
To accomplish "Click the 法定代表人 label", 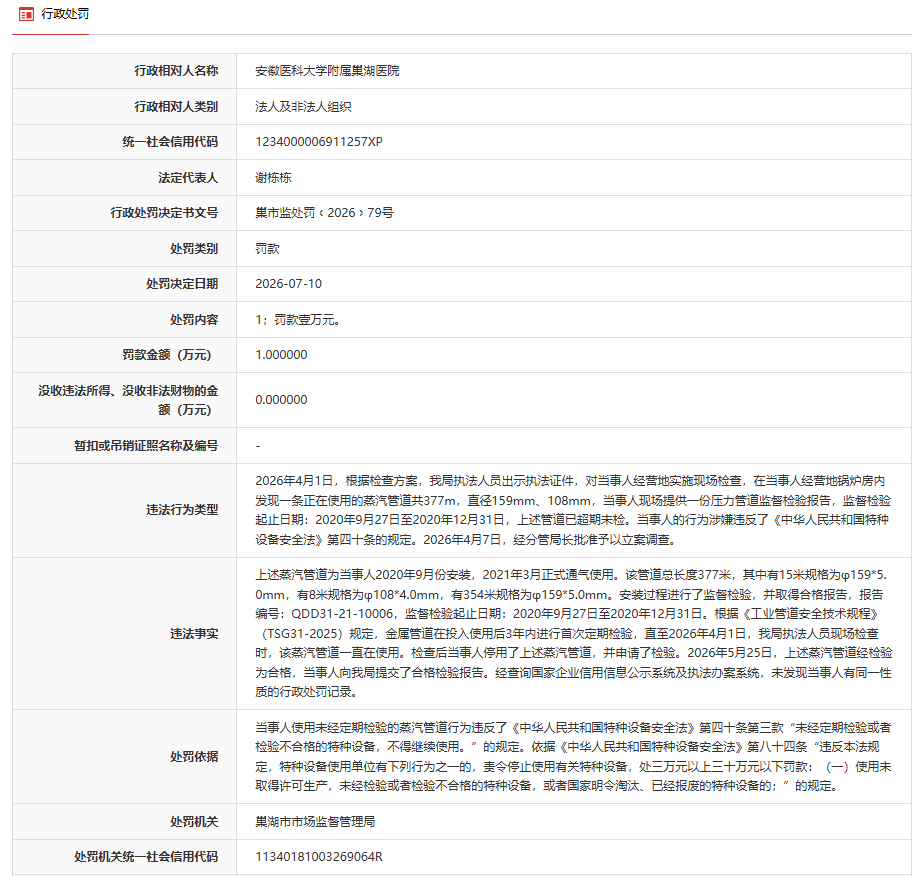I will (188, 178).
